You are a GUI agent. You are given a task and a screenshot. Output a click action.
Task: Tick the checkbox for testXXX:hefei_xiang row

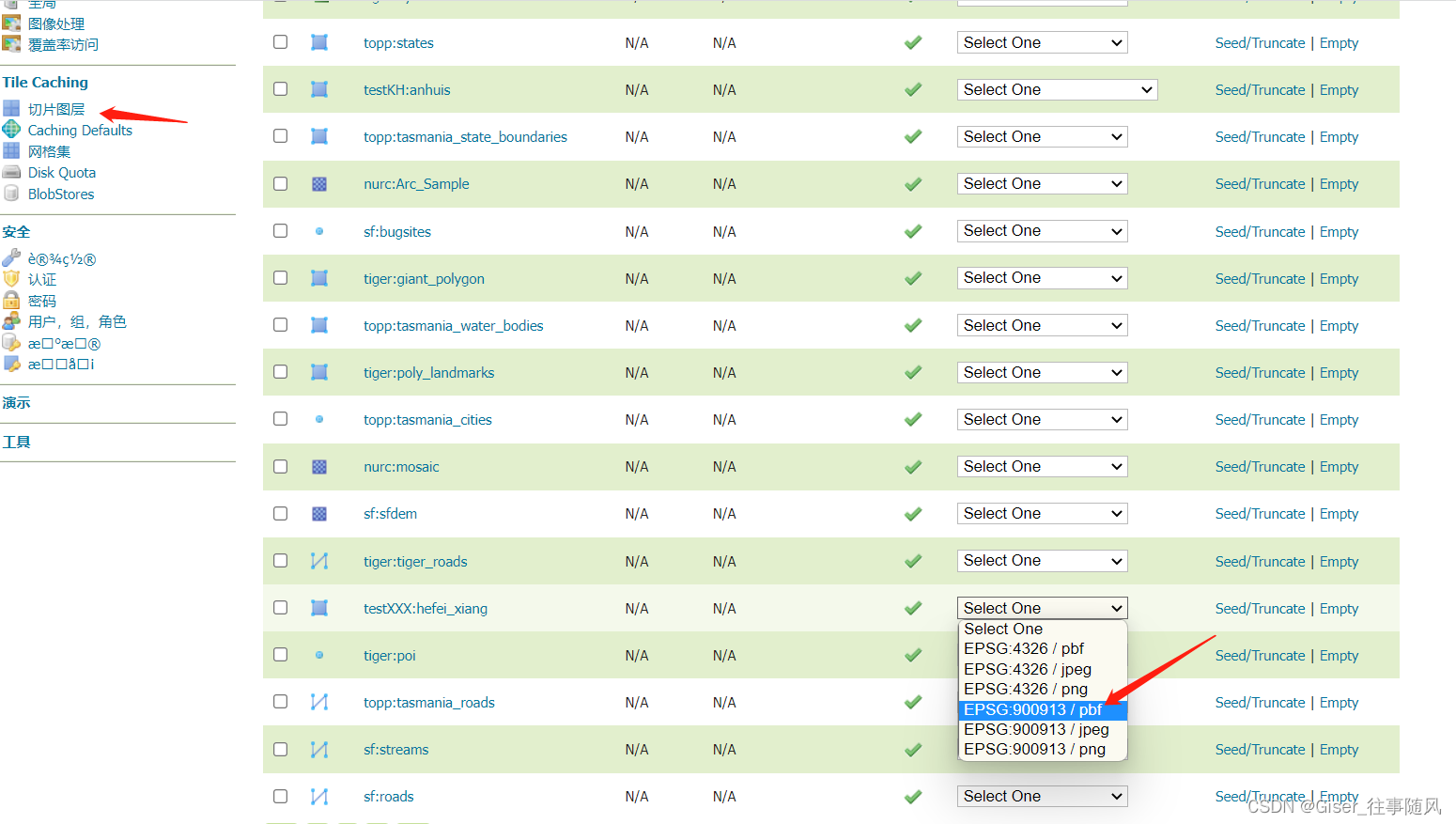pyautogui.click(x=280, y=608)
